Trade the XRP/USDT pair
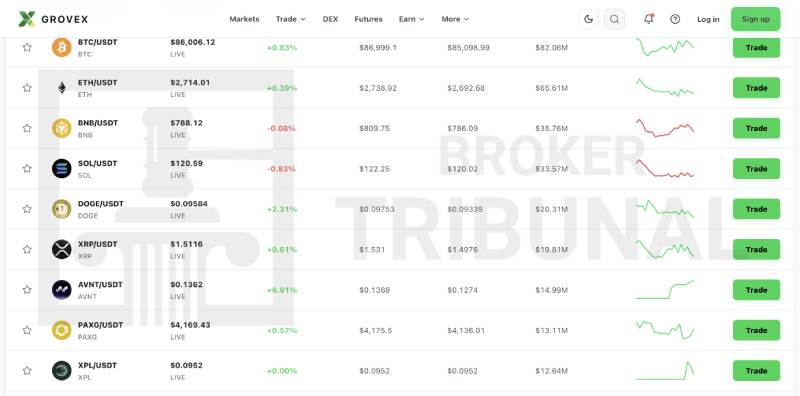This screenshot has width=800, height=396. [756, 249]
